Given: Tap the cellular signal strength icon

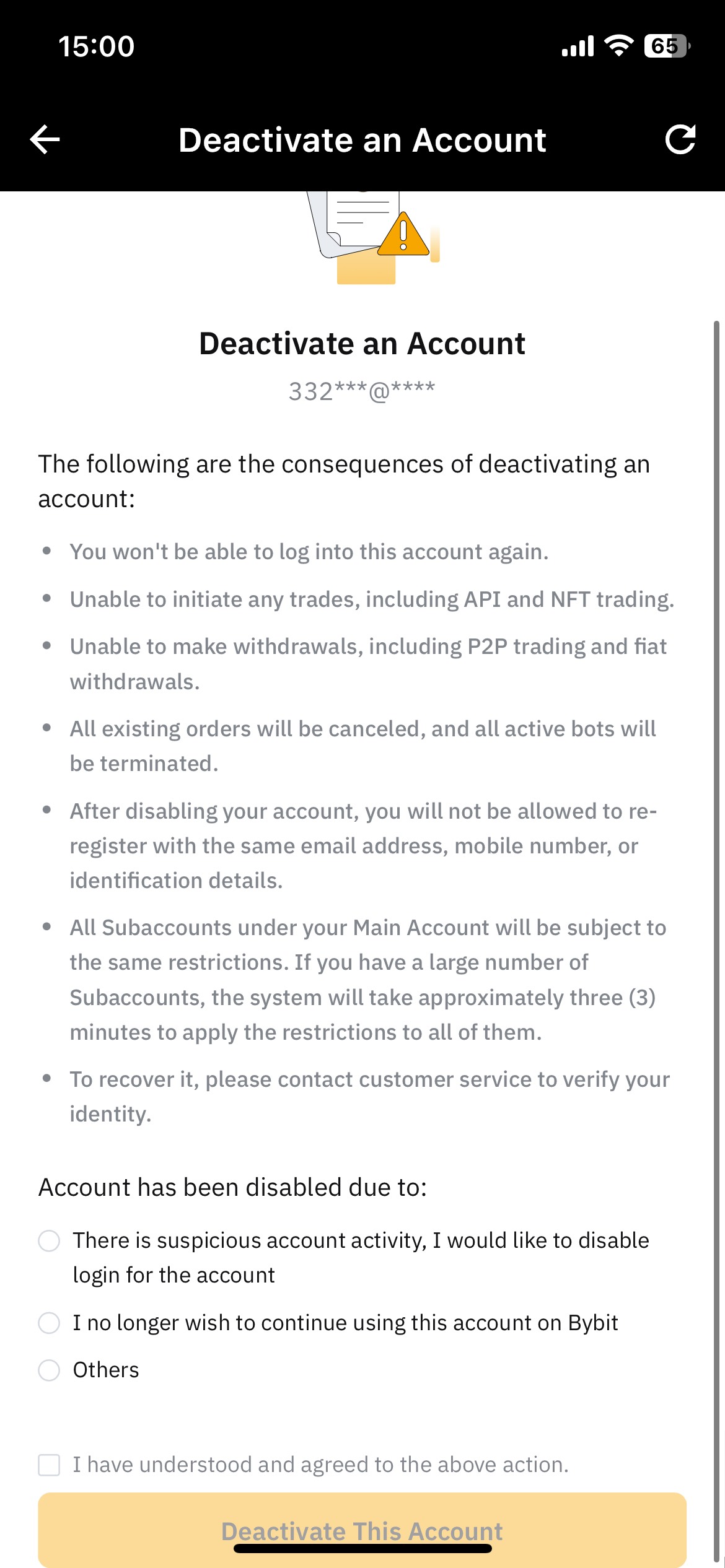Looking at the screenshot, I should pos(578,46).
